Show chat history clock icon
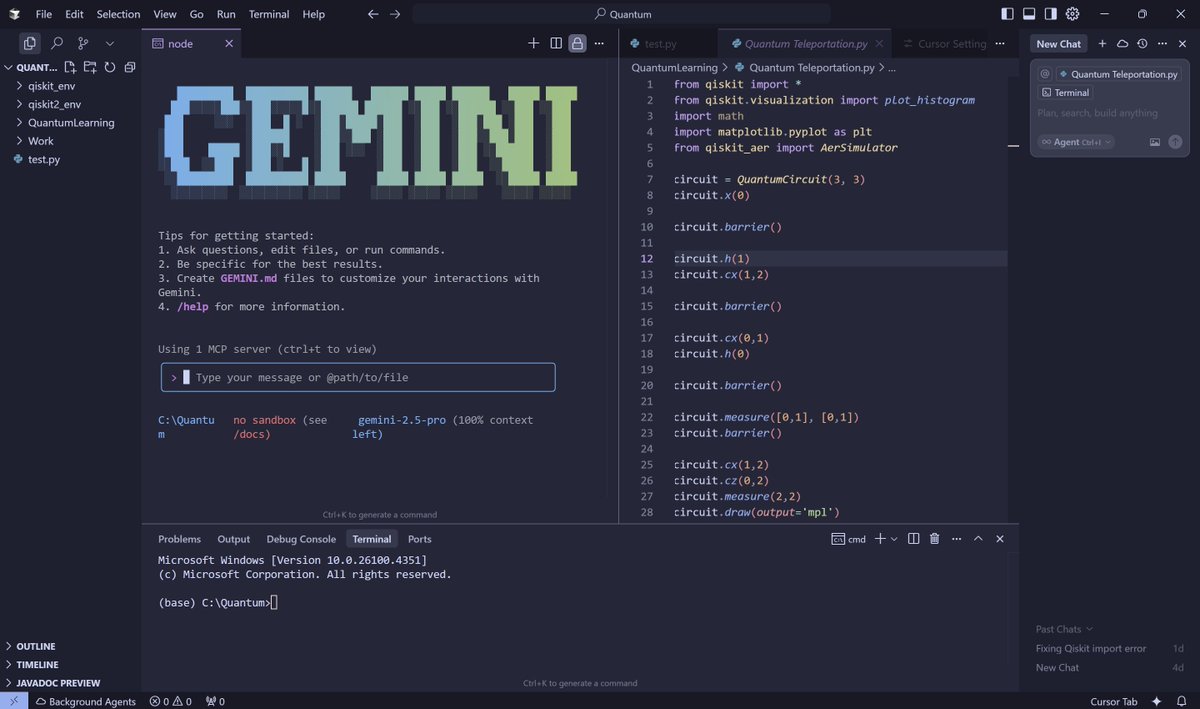The image size is (1200, 709). tap(1142, 44)
